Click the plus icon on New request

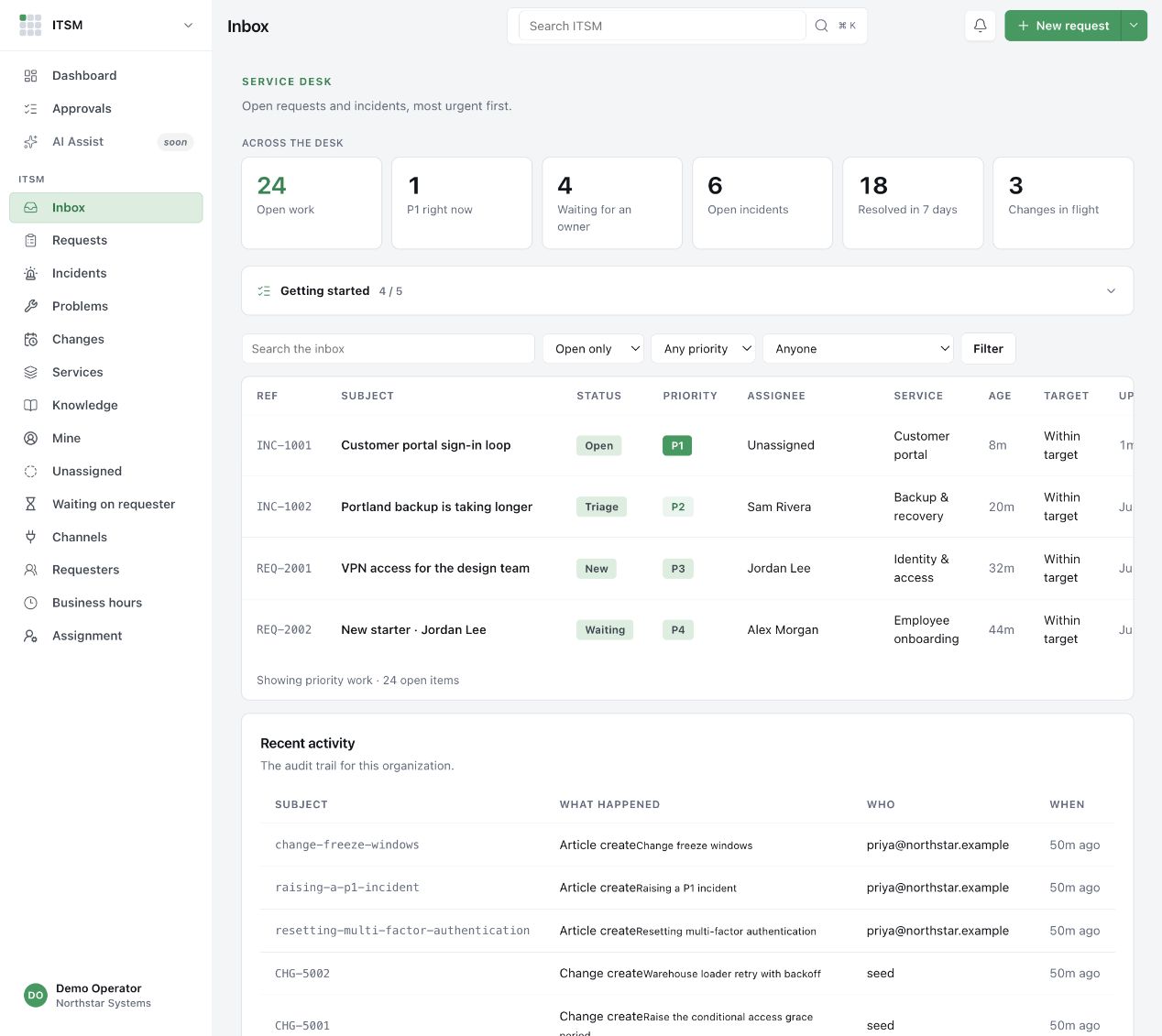tap(1024, 26)
